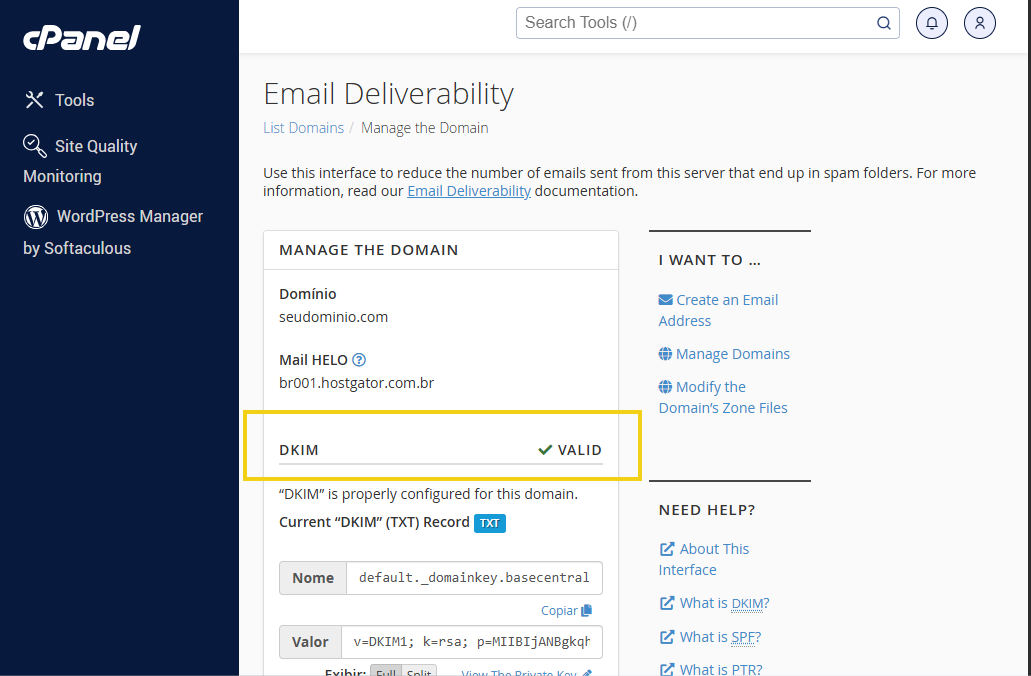Click globe icon beside Modify the Domain's
This screenshot has height=676, width=1031.
[665, 387]
